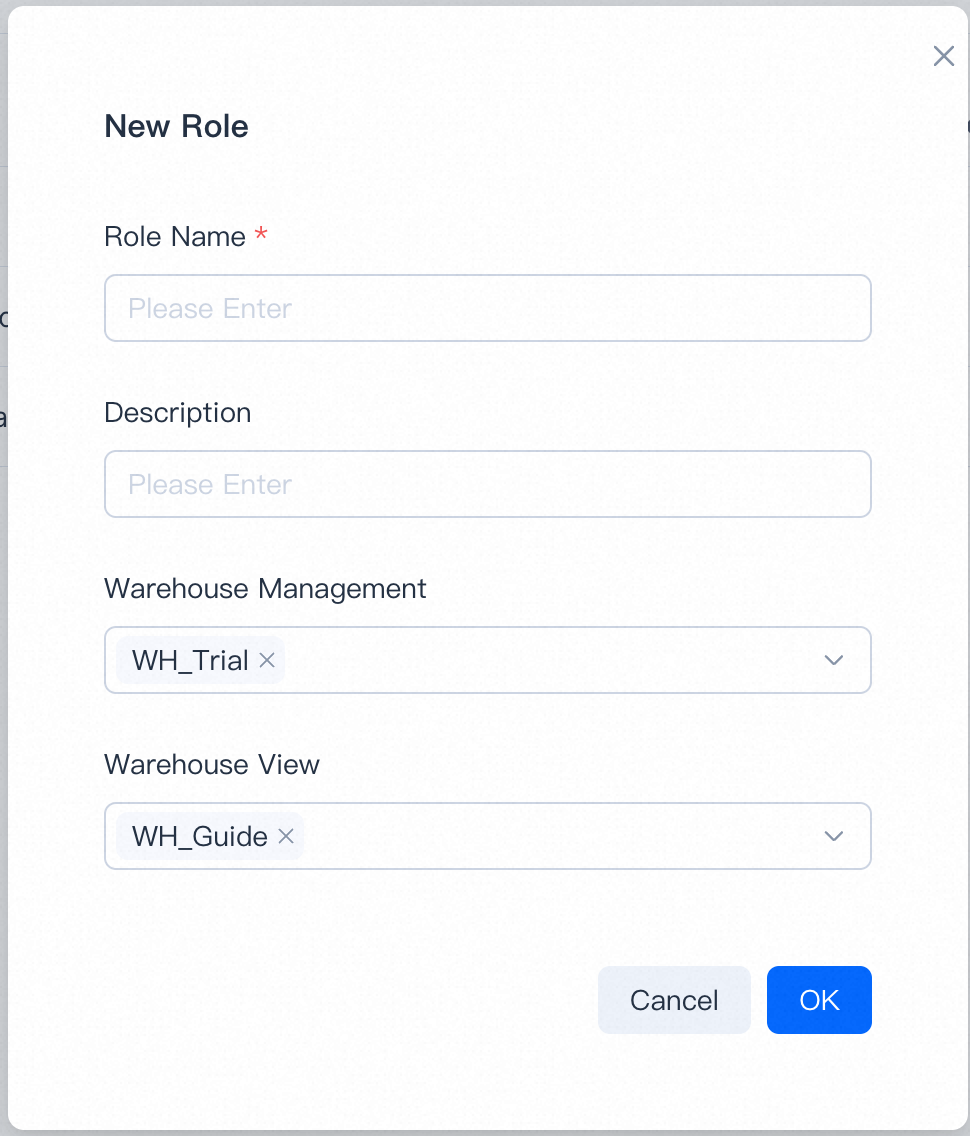Expand the Warehouse View dropdown arrow
The width and height of the screenshot is (970, 1136).
(833, 836)
